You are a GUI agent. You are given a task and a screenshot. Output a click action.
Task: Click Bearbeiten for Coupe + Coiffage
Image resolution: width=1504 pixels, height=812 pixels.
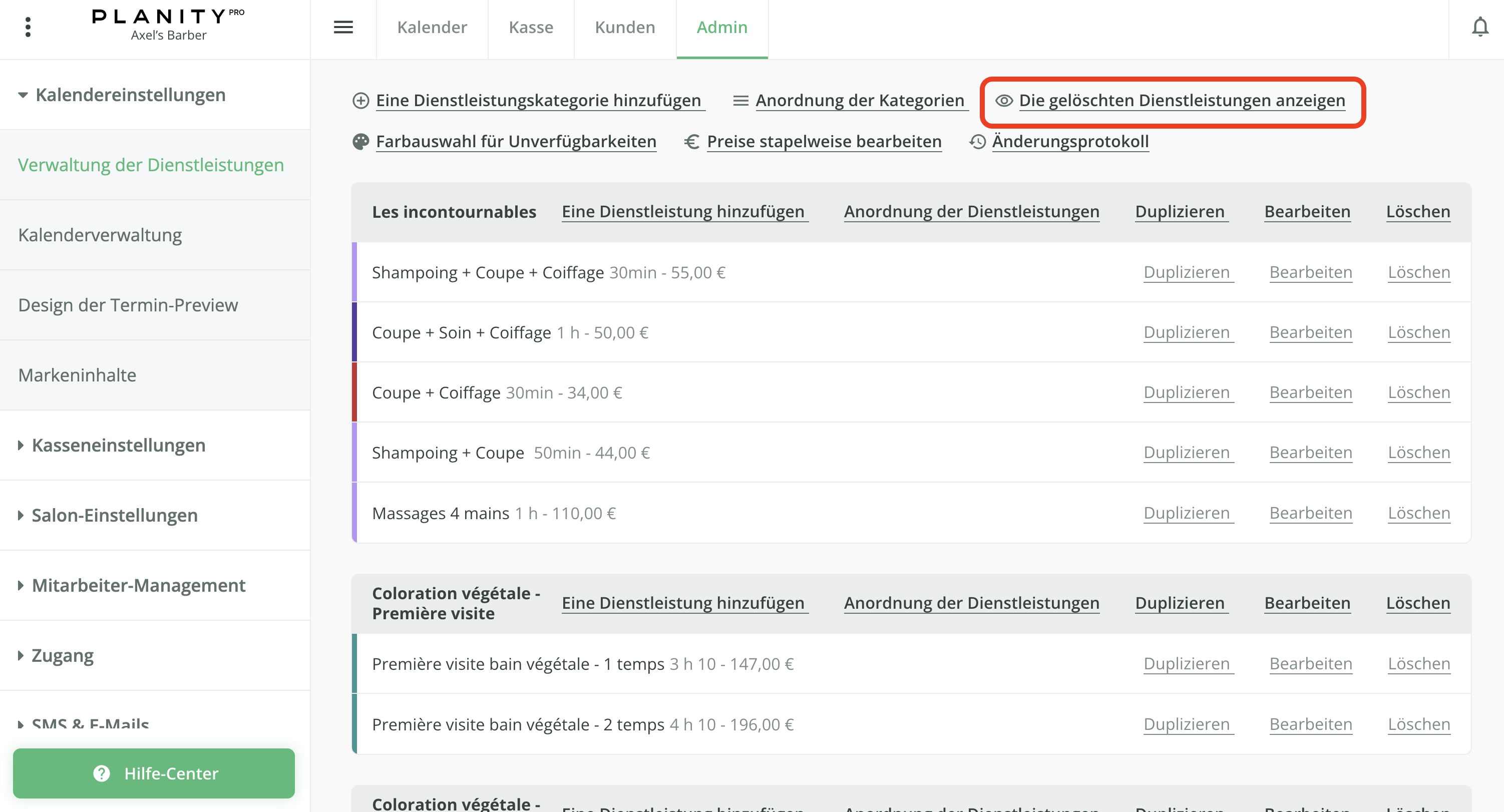pos(1310,392)
